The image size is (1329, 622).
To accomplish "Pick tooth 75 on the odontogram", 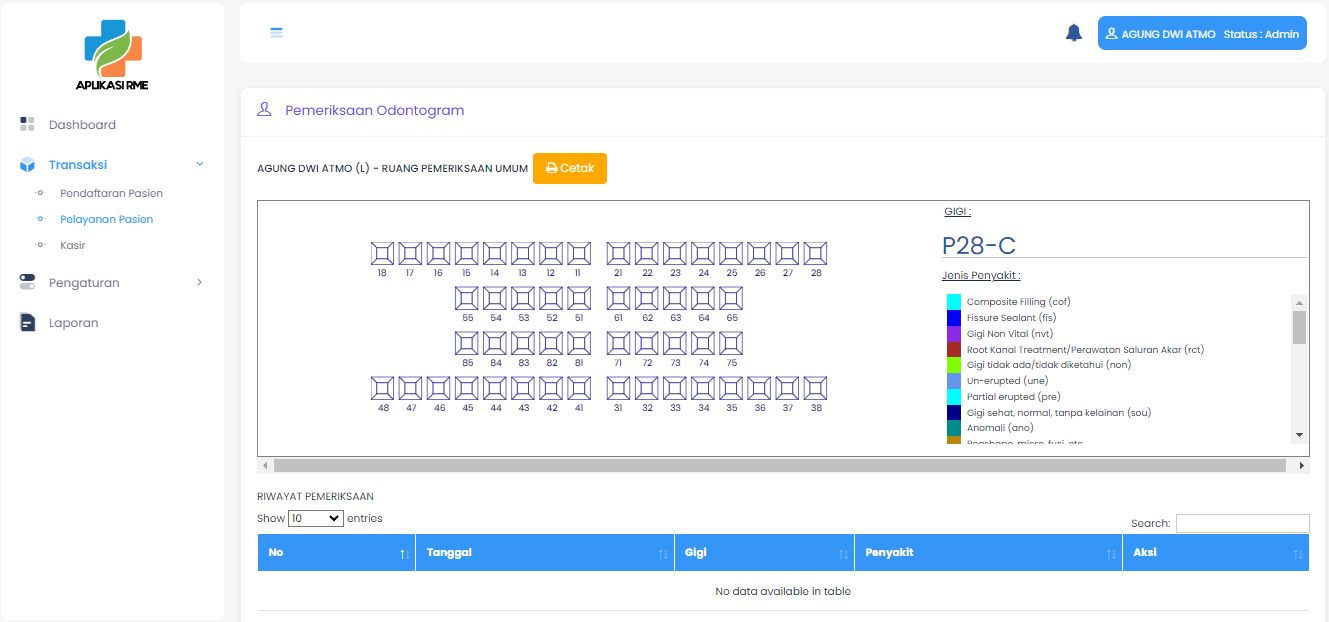I will click(731, 343).
